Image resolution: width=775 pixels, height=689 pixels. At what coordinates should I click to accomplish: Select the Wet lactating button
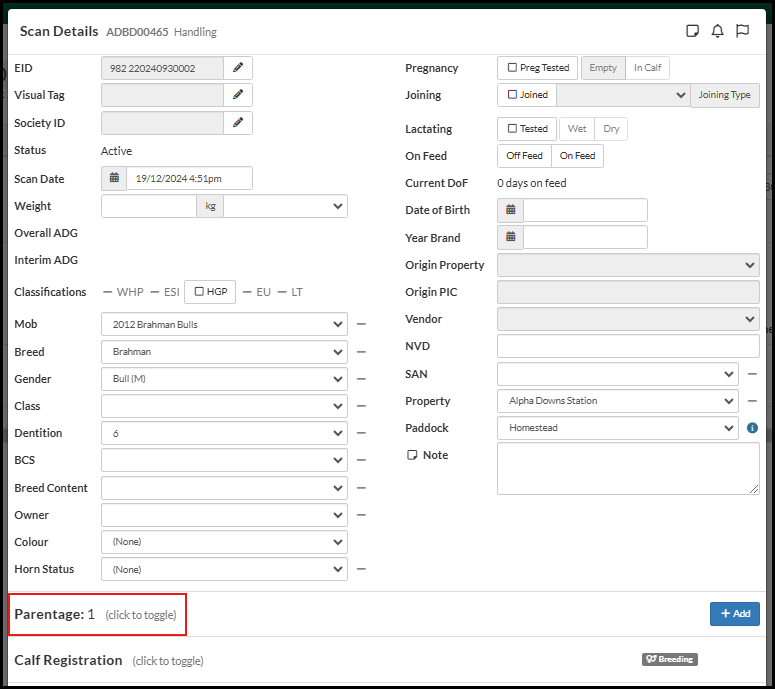[577, 129]
